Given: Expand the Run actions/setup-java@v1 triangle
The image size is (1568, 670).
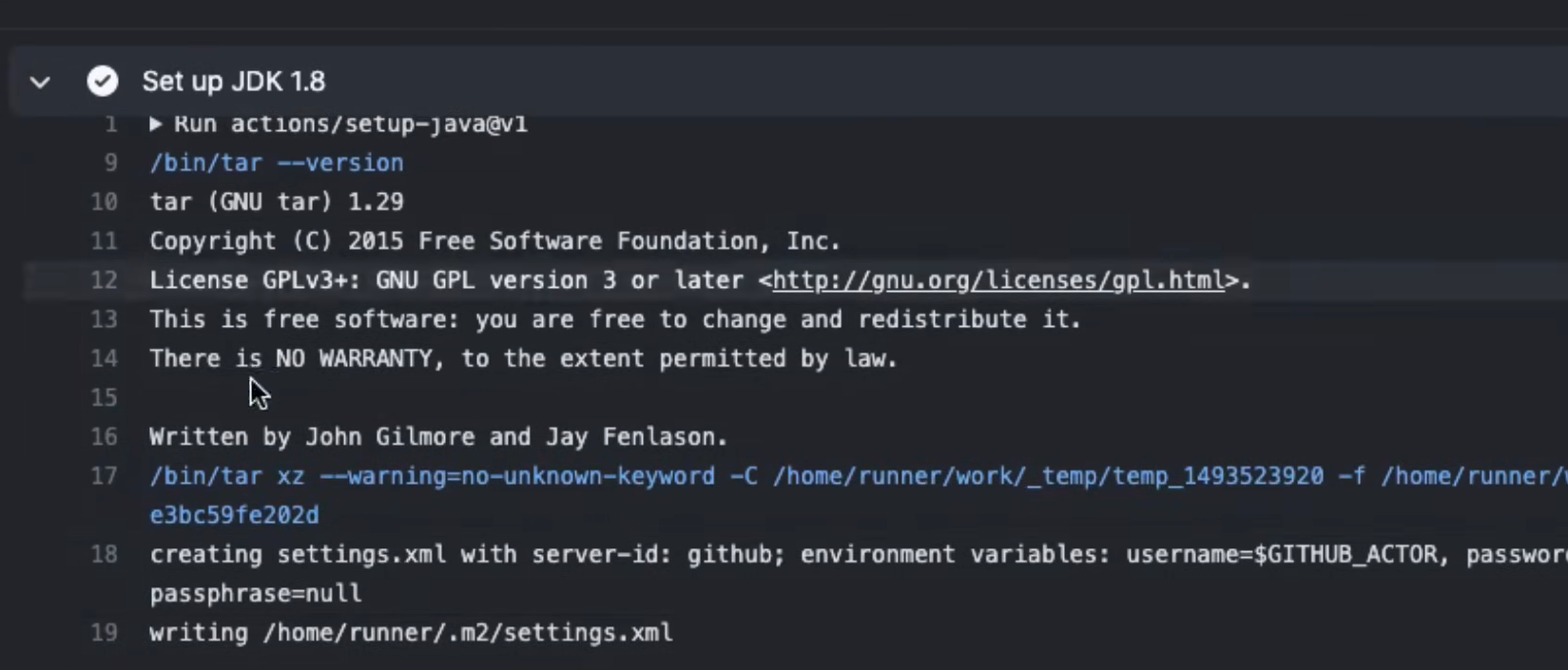Looking at the screenshot, I should click(156, 124).
